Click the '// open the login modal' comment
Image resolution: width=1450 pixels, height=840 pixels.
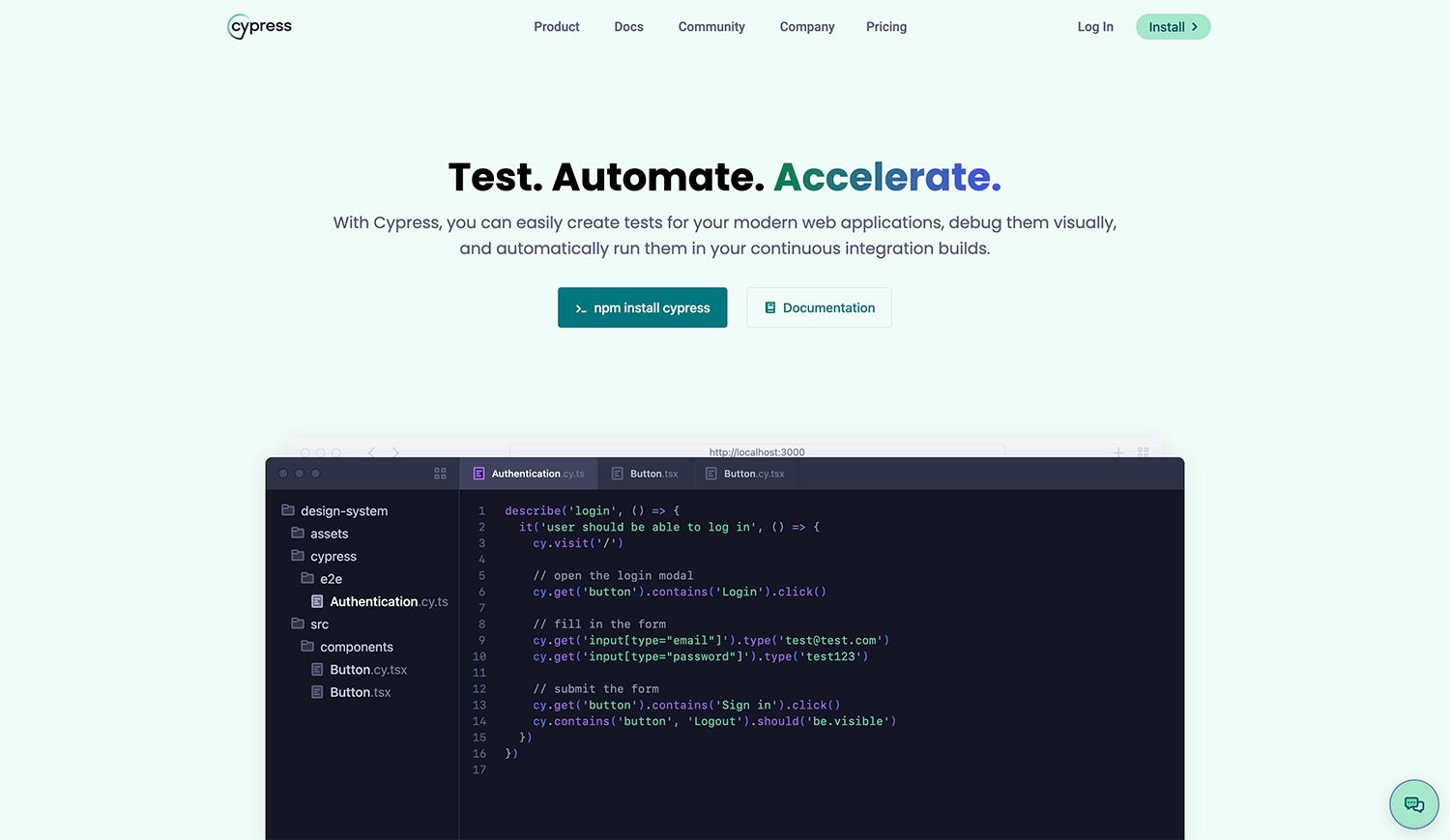tap(613, 575)
